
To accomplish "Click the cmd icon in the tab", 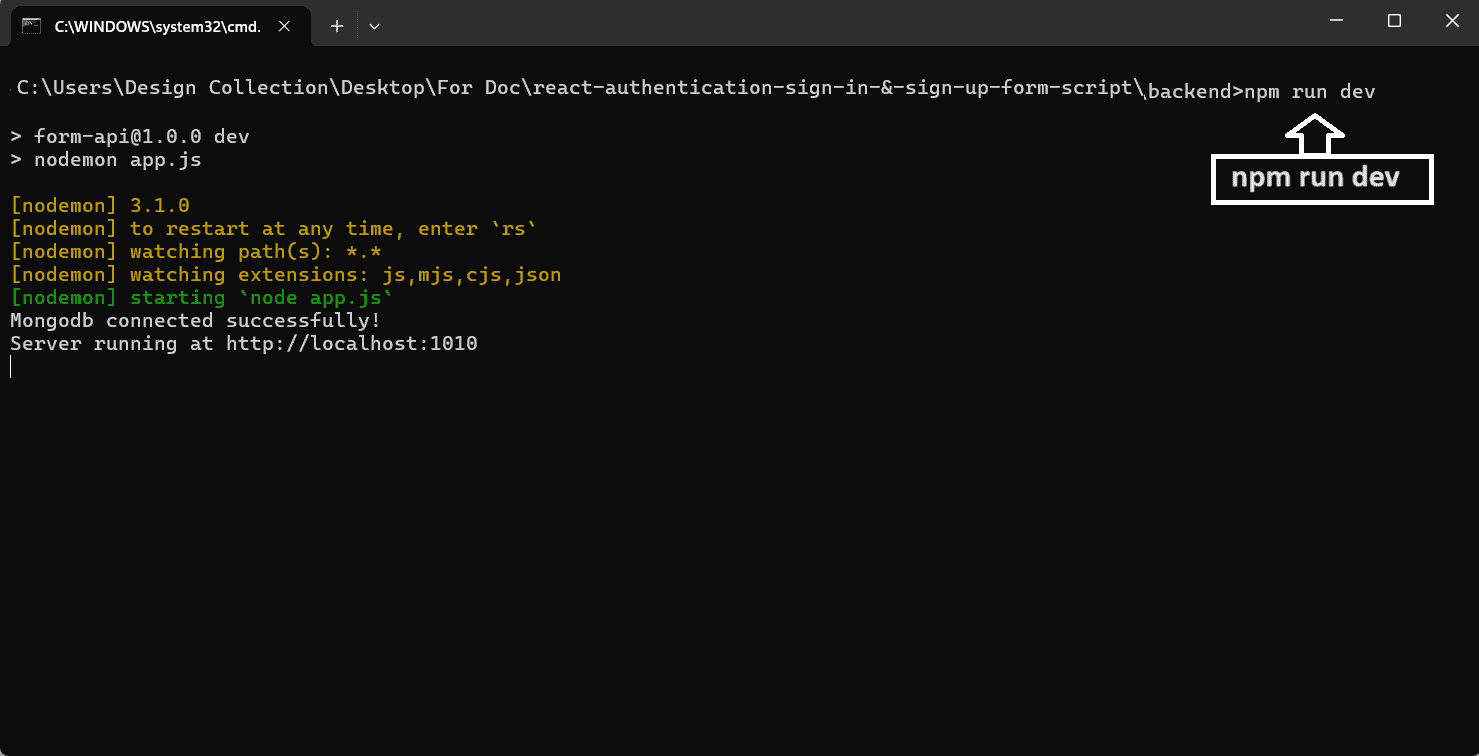I will pyautogui.click(x=32, y=26).
